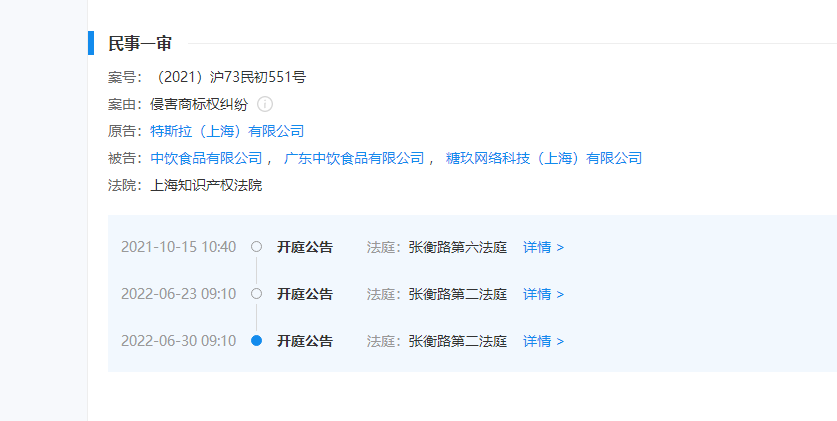Click the case cause 侵害商标权纠纷 text
This screenshot has width=837, height=421.
199,104
